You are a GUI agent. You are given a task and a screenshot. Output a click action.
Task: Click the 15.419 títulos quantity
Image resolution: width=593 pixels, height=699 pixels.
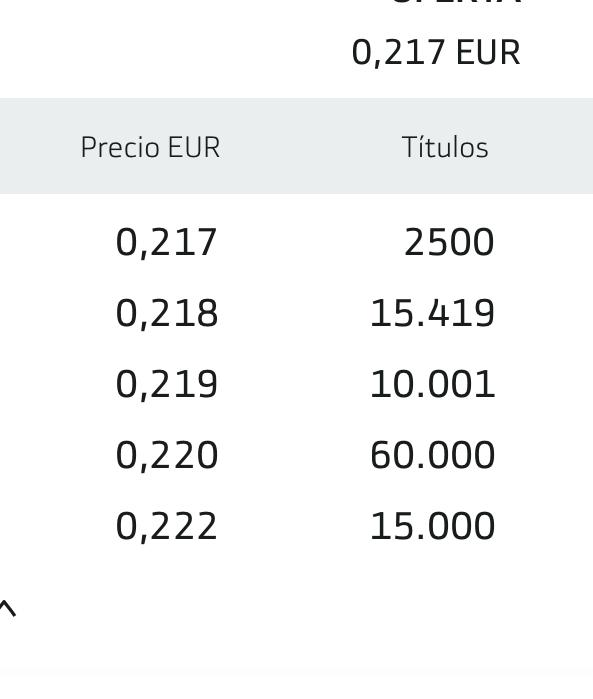click(432, 313)
